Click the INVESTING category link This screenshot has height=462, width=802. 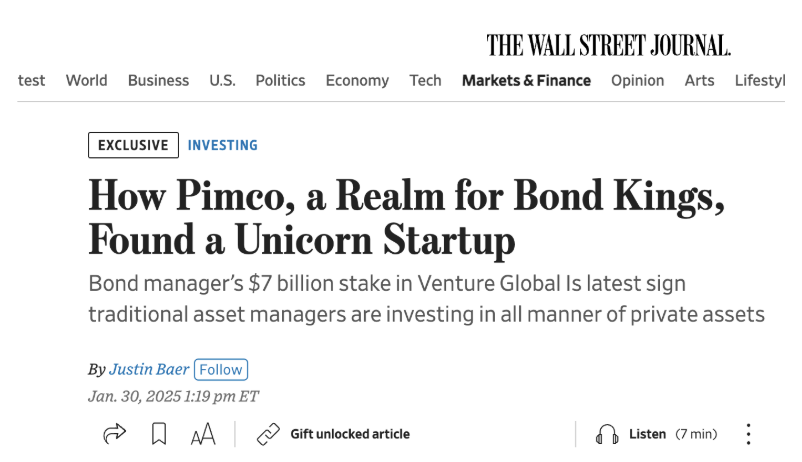click(223, 145)
